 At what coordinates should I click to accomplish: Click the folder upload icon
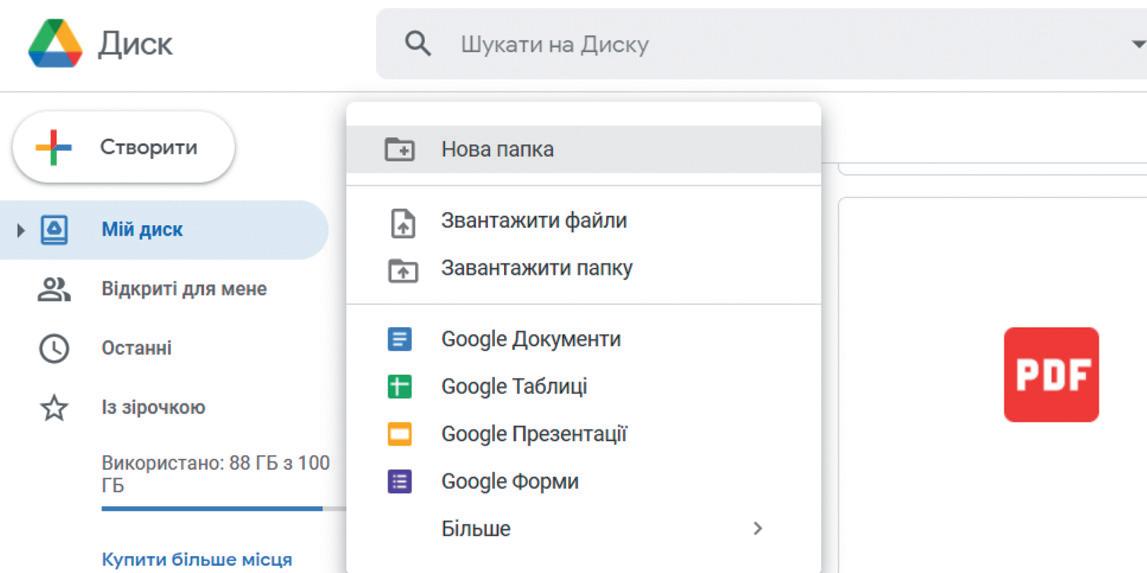402,270
